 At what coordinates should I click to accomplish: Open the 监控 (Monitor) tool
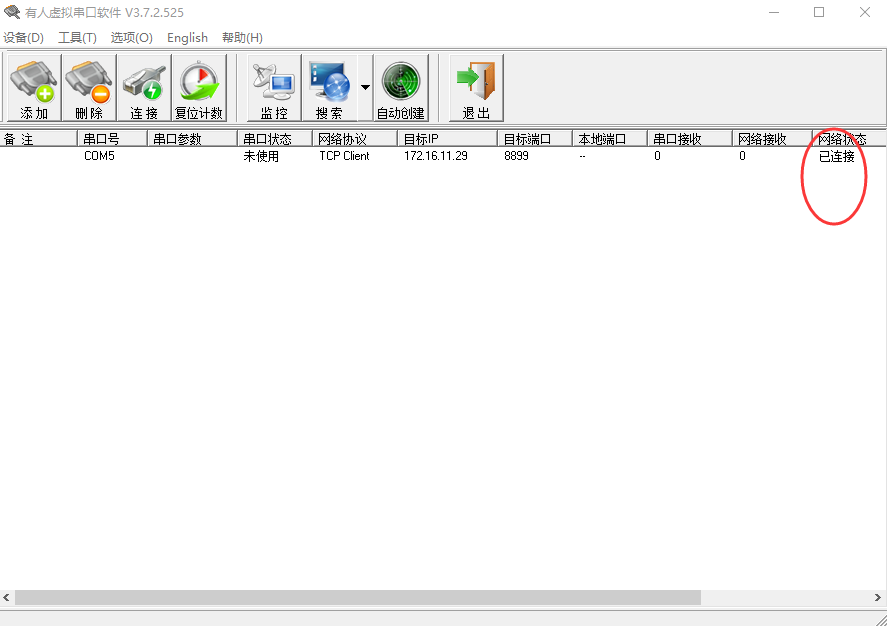pyautogui.click(x=274, y=88)
